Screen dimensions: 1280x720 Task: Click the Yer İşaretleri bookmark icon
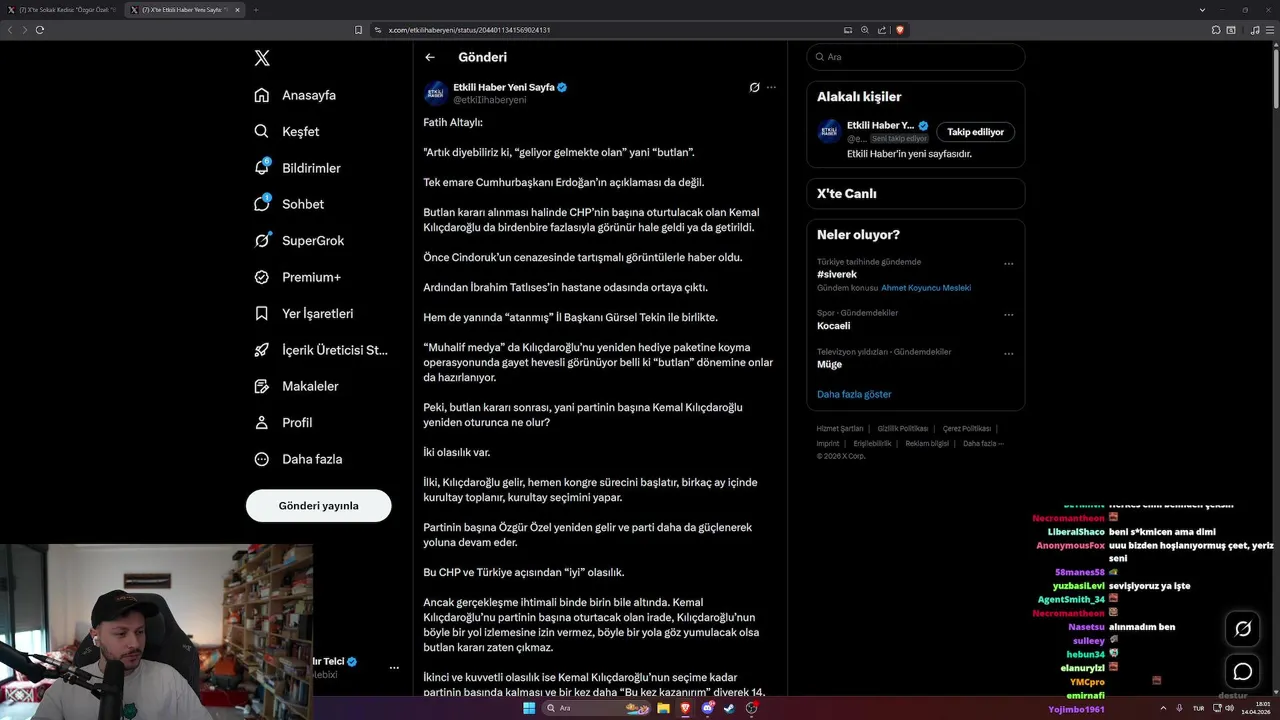click(262, 313)
